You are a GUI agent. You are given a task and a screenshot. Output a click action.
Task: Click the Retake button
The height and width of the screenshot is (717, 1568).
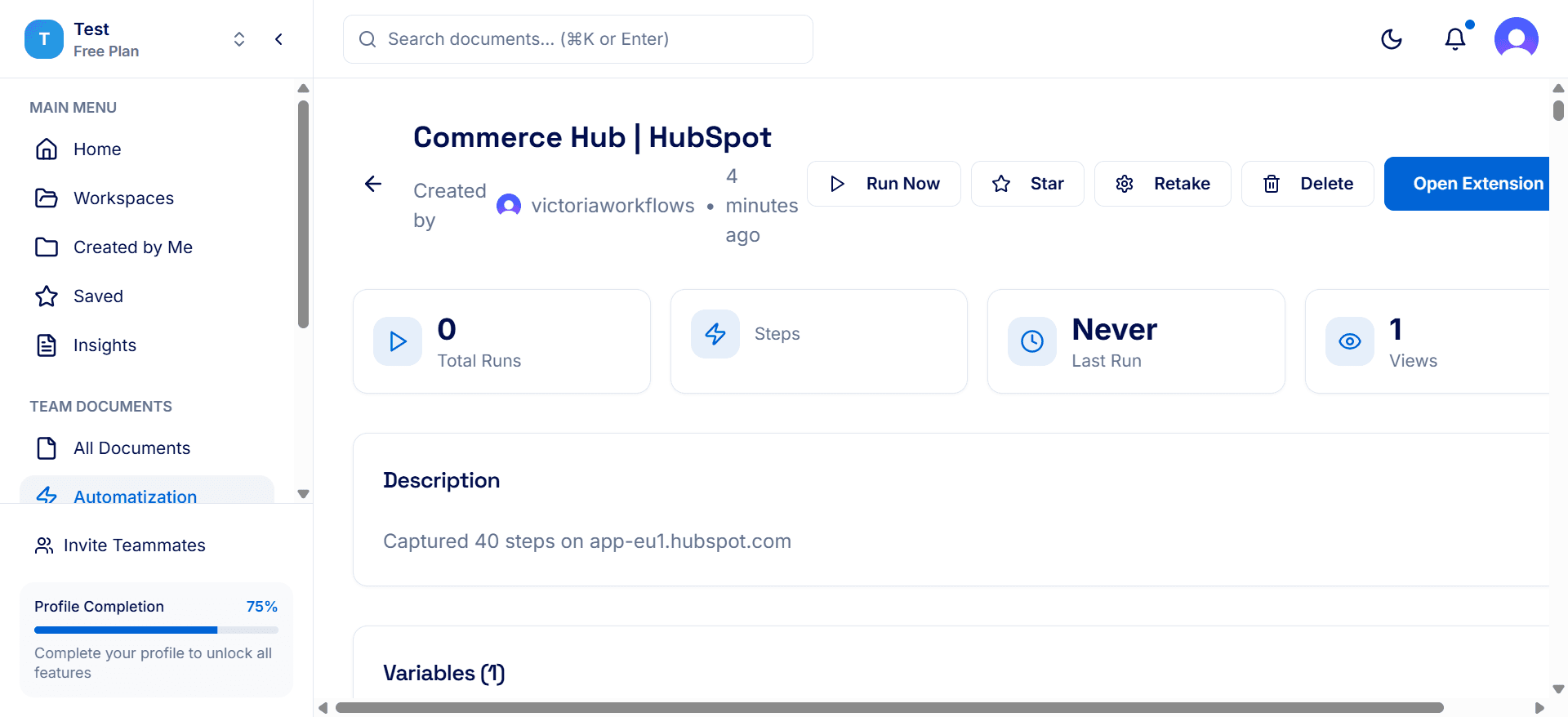[1163, 184]
